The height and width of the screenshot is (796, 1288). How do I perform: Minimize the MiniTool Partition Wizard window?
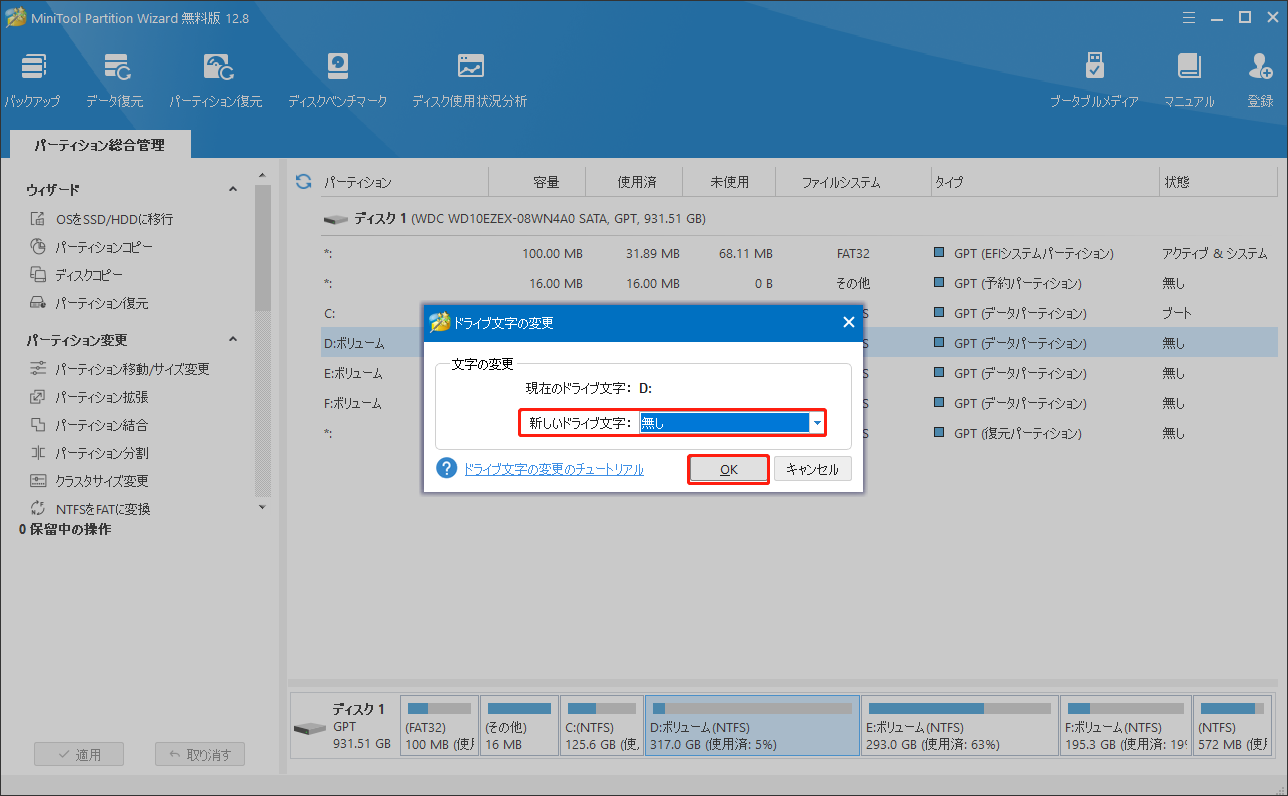[1216, 17]
